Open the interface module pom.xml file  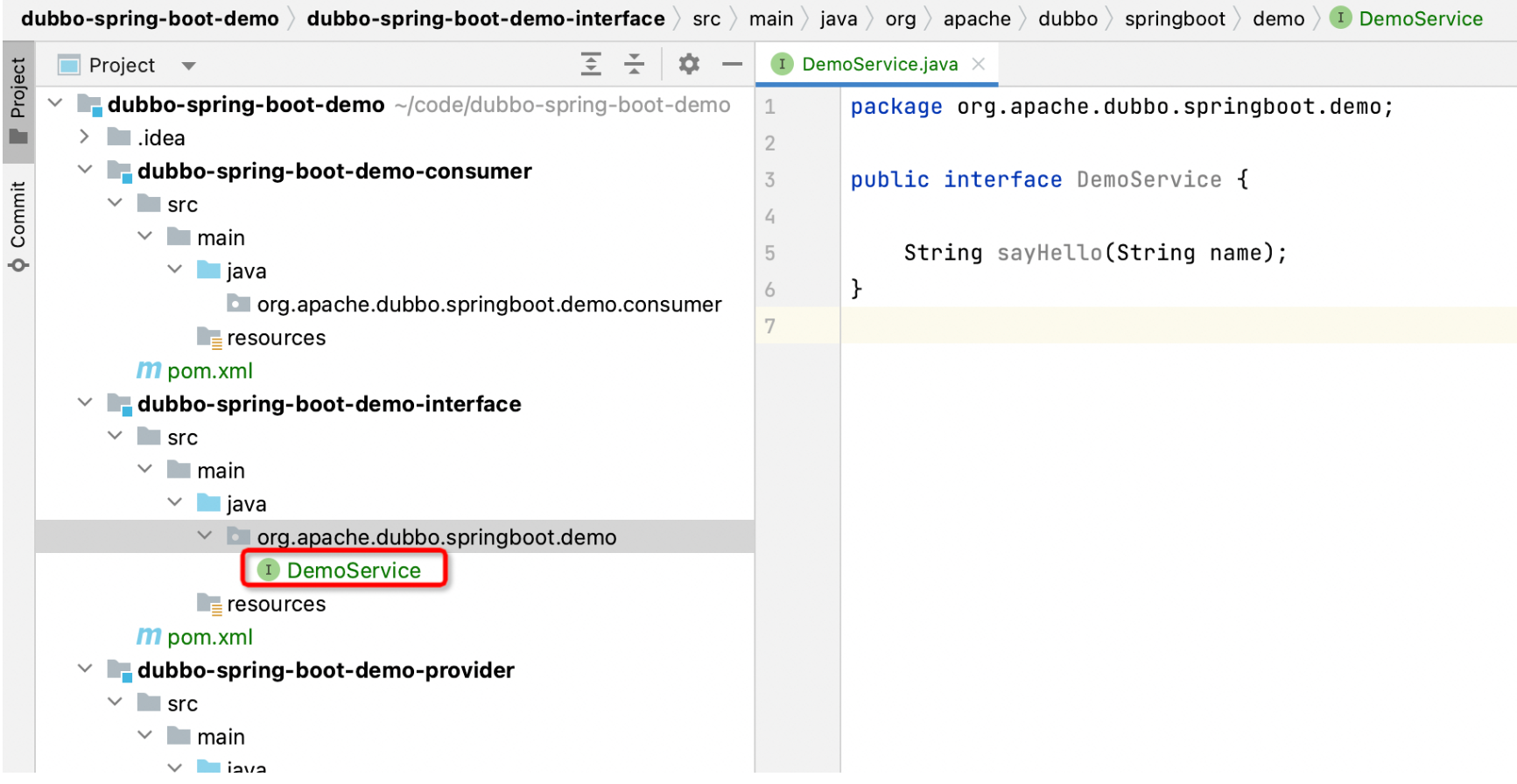(x=209, y=637)
